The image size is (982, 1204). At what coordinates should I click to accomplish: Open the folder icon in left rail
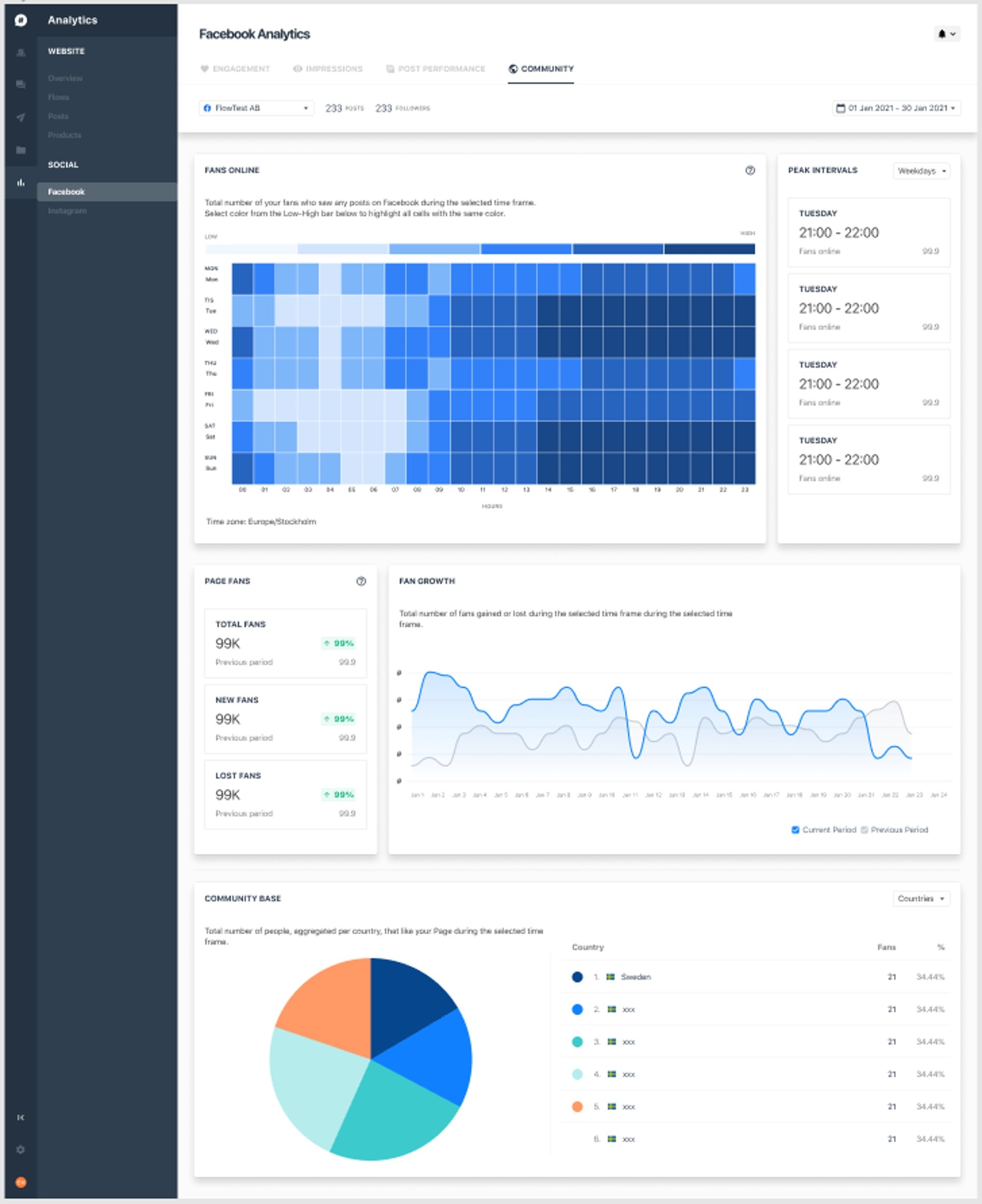[x=21, y=149]
